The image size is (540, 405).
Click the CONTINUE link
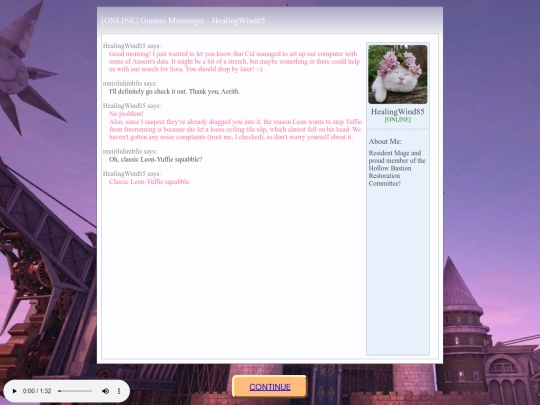click(270, 387)
